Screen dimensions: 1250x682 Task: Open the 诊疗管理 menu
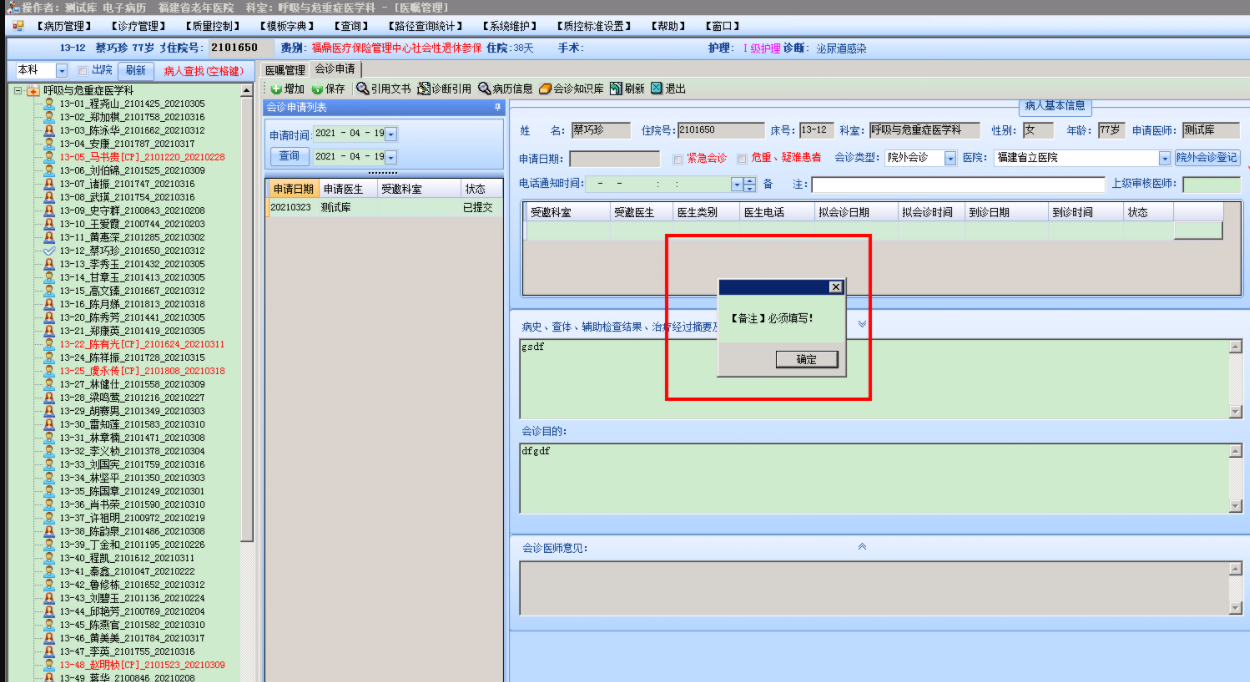coord(137,26)
